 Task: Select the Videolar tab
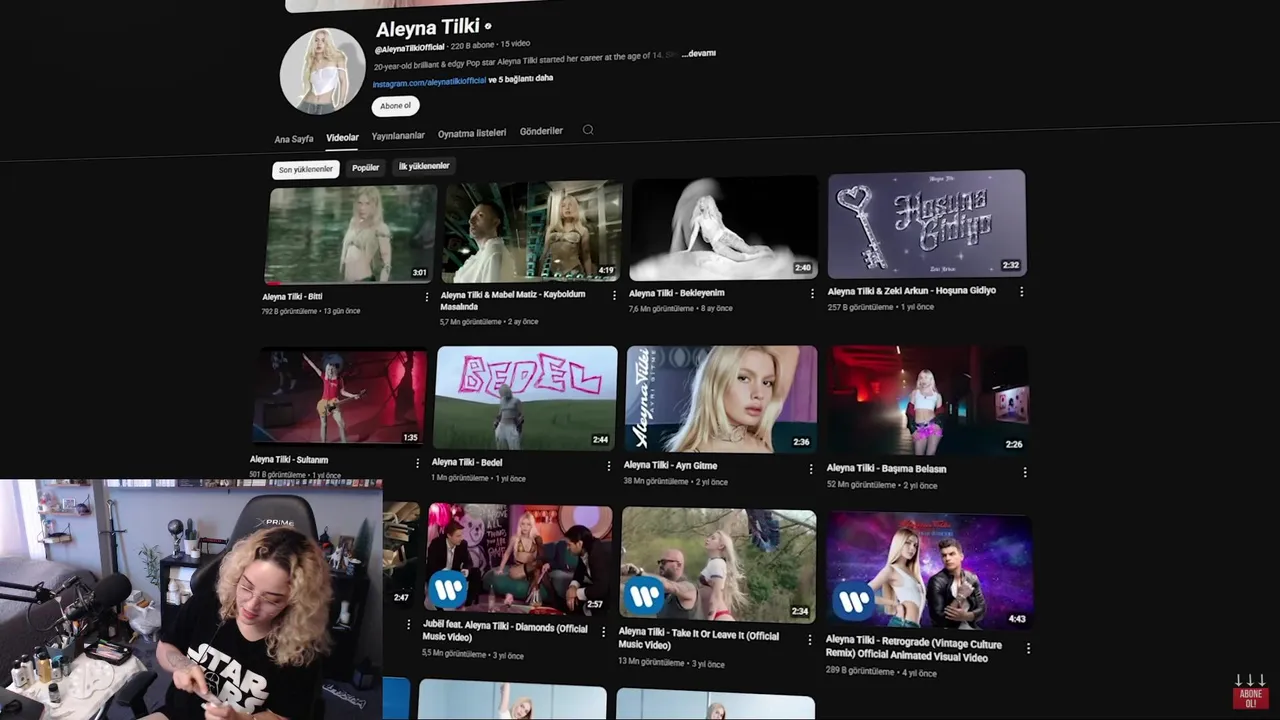(x=342, y=137)
